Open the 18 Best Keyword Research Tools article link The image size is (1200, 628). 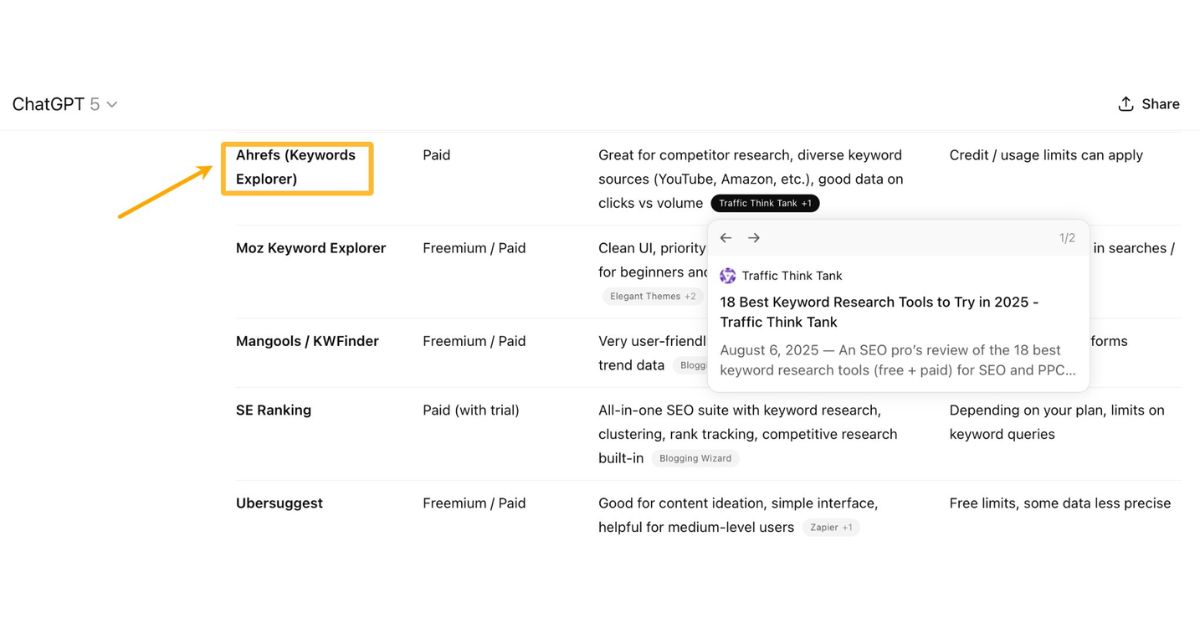click(879, 312)
